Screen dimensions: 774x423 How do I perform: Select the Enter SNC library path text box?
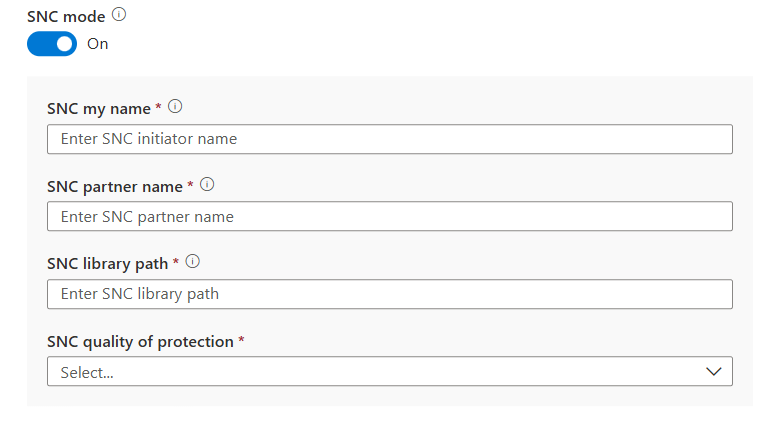389,294
